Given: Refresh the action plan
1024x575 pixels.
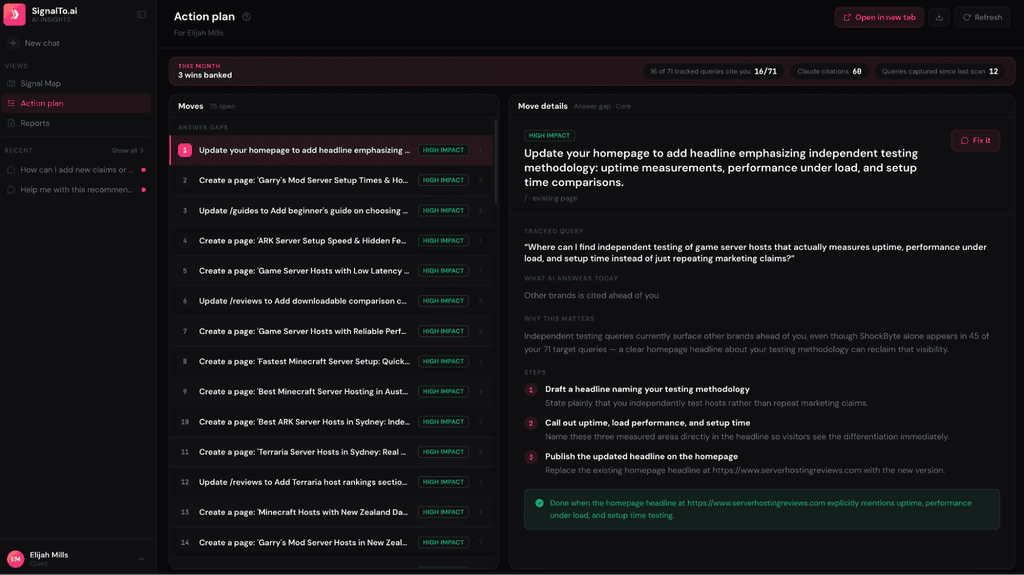Looking at the screenshot, I should click(982, 18).
